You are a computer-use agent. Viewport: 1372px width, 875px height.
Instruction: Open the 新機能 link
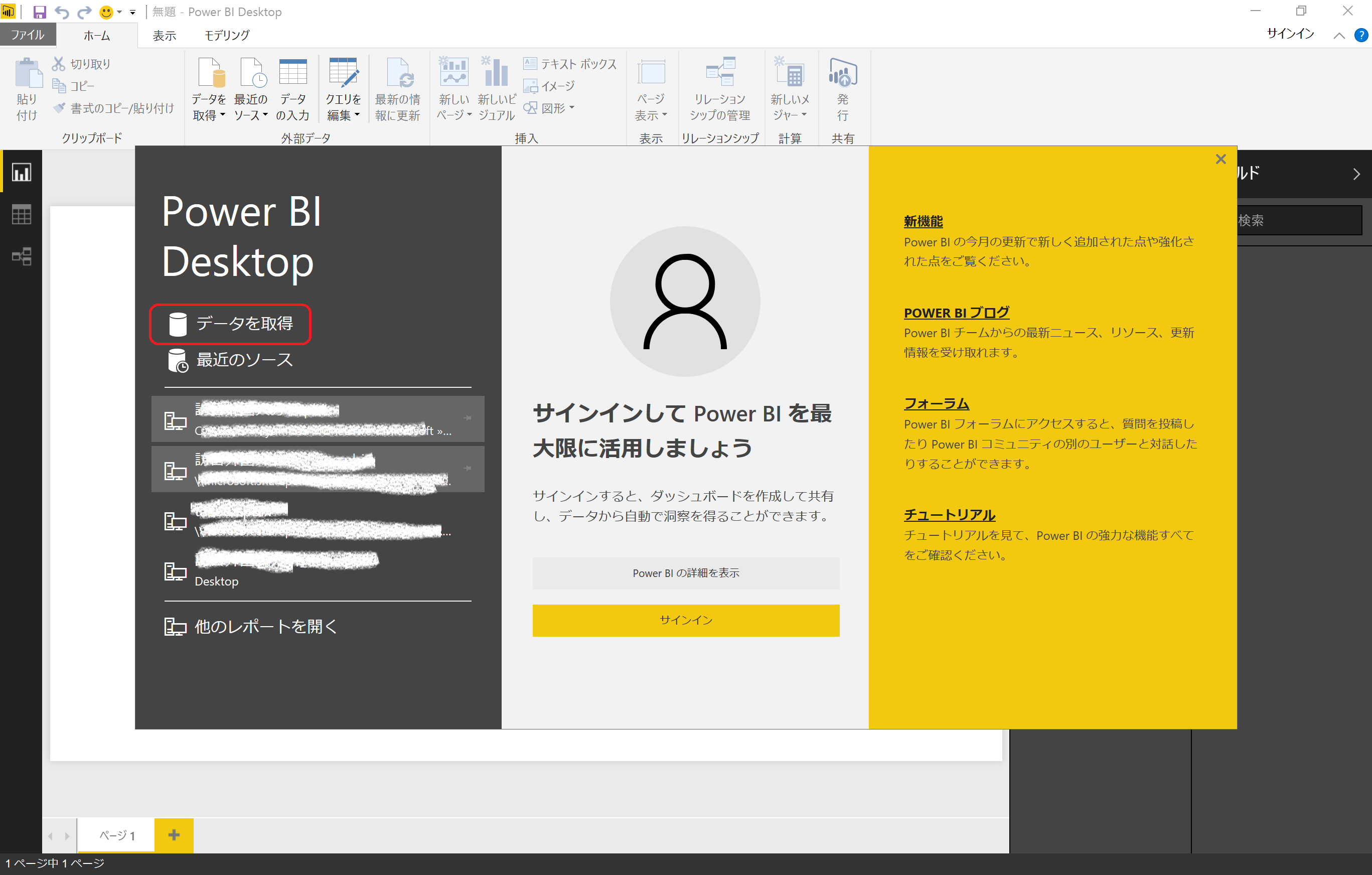tap(923, 221)
